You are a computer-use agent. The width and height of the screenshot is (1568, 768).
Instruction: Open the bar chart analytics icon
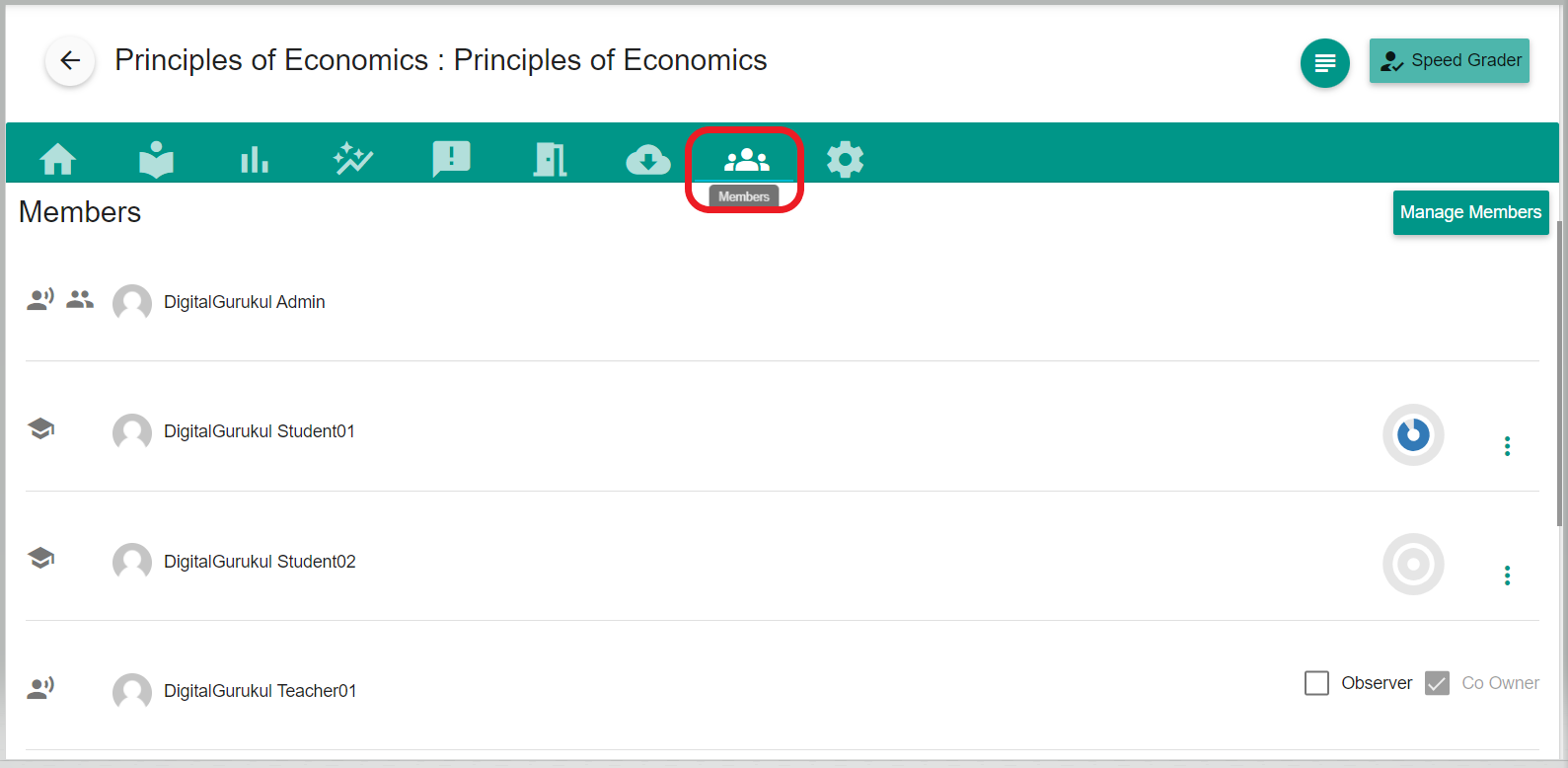click(x=255, y=159)
